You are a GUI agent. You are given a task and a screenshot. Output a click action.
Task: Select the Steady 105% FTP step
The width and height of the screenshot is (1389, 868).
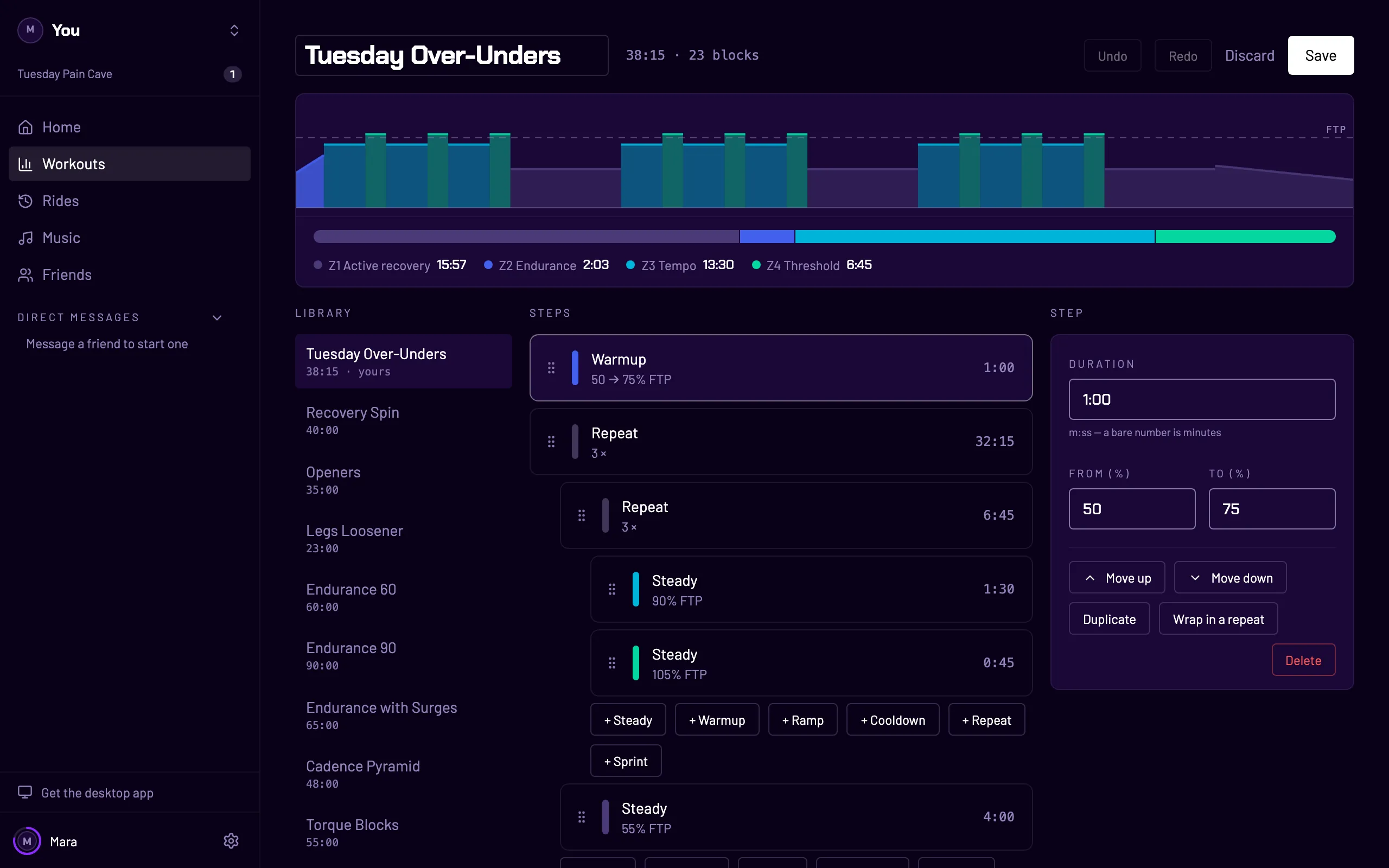pos(812,663)
